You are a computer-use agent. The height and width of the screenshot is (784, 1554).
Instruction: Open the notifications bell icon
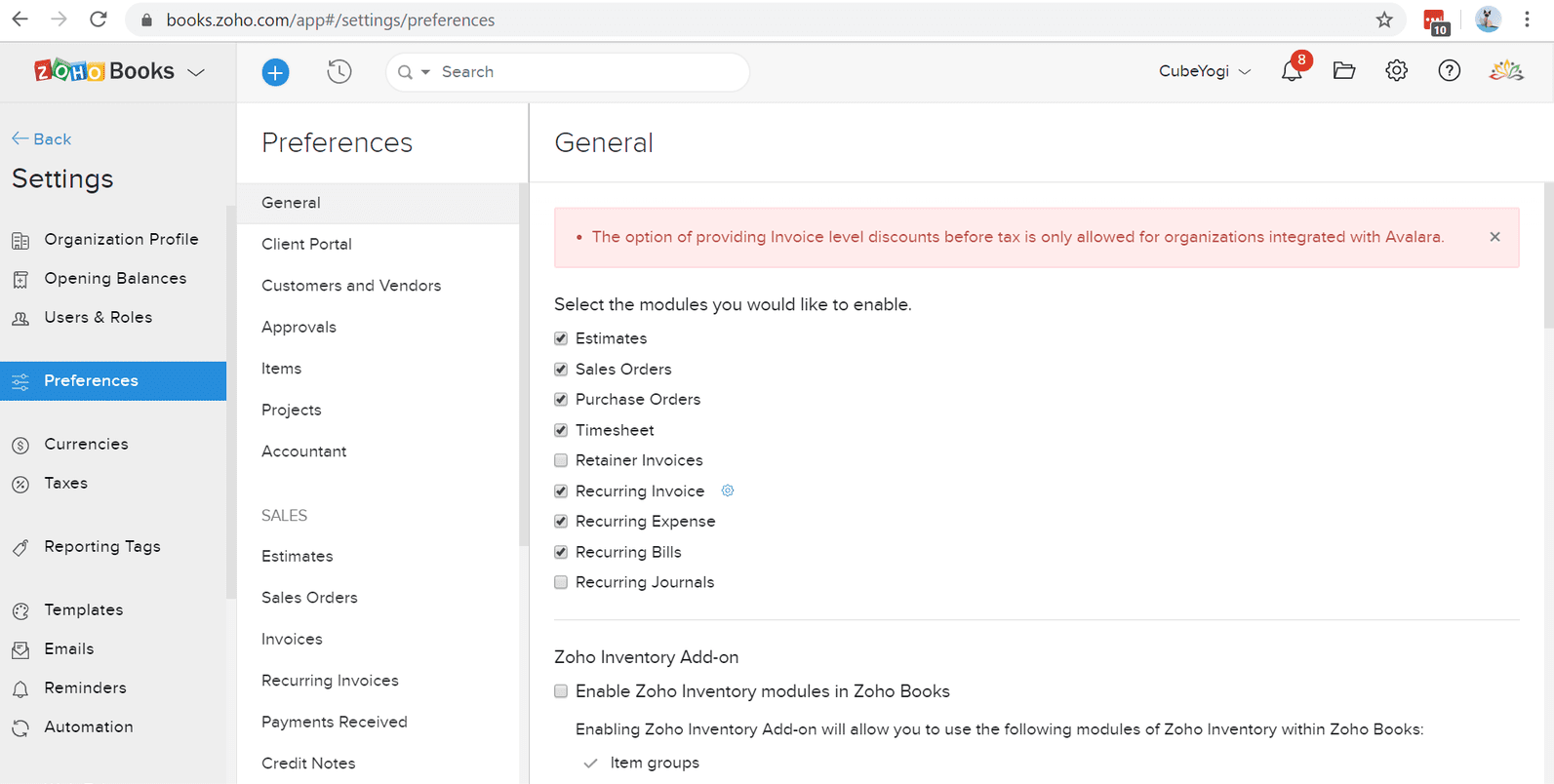(x=1292, y=70)
